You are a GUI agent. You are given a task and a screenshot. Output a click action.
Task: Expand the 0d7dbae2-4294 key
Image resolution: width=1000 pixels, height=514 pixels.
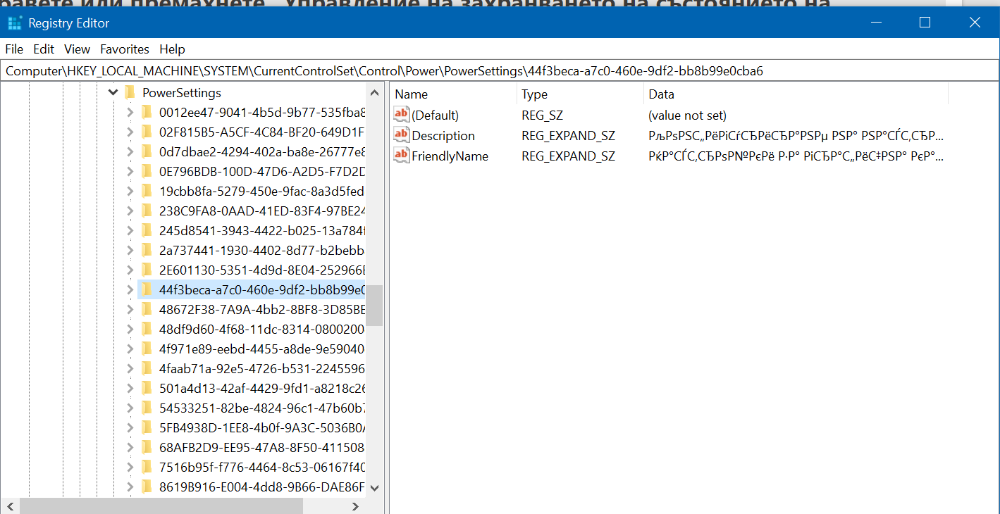[x=130, y=152]
